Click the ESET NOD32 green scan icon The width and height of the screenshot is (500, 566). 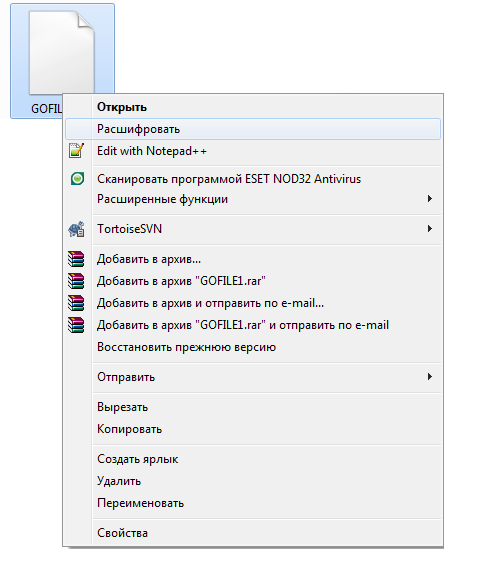77,178
